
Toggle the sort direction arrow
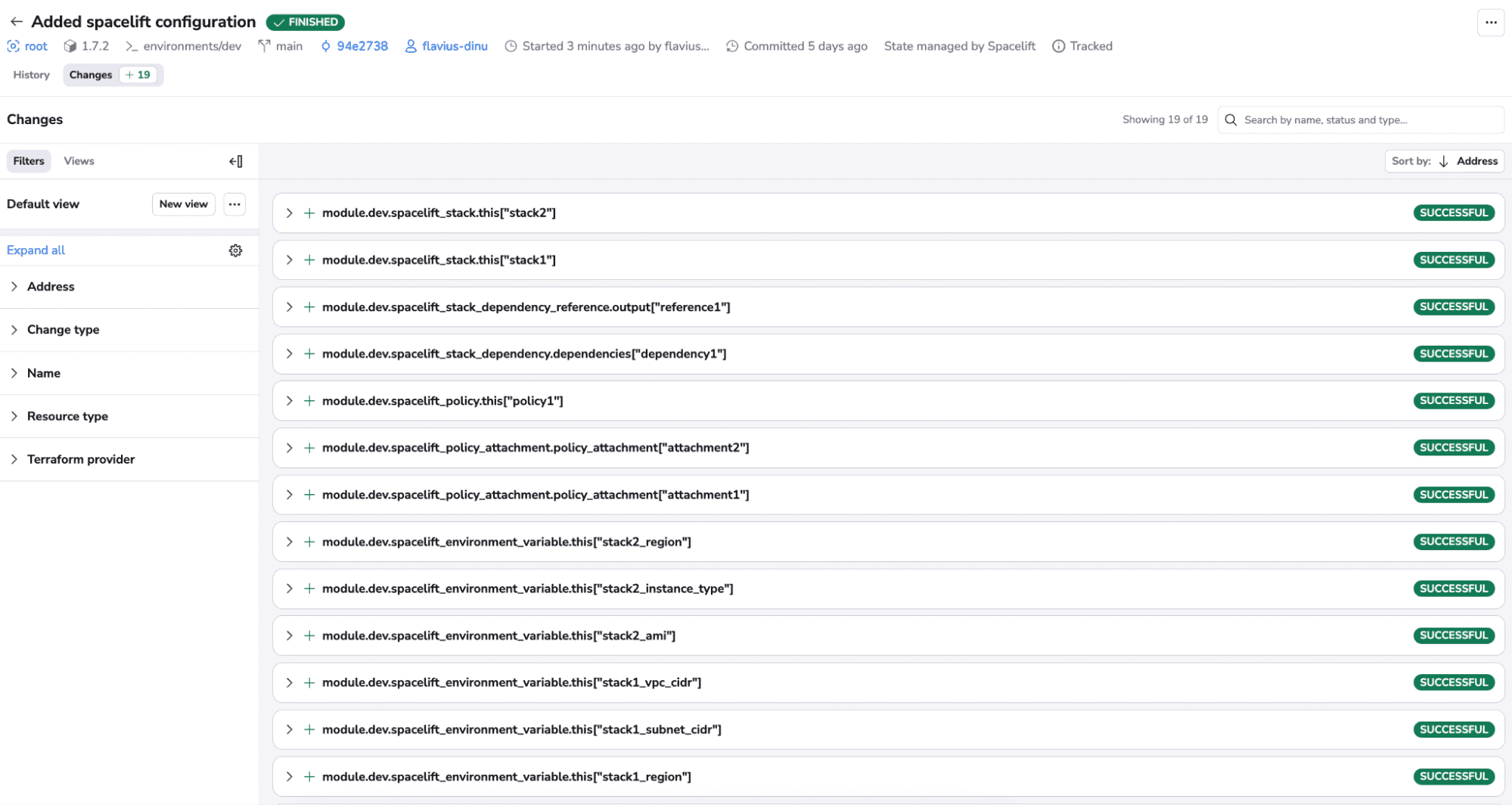[1443, 161]
